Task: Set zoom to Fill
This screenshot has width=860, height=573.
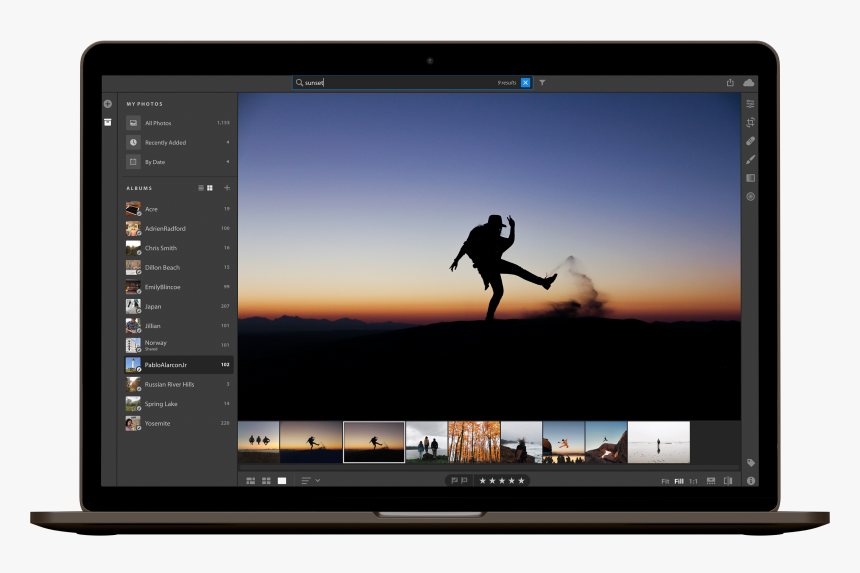Action: [679, 481]
